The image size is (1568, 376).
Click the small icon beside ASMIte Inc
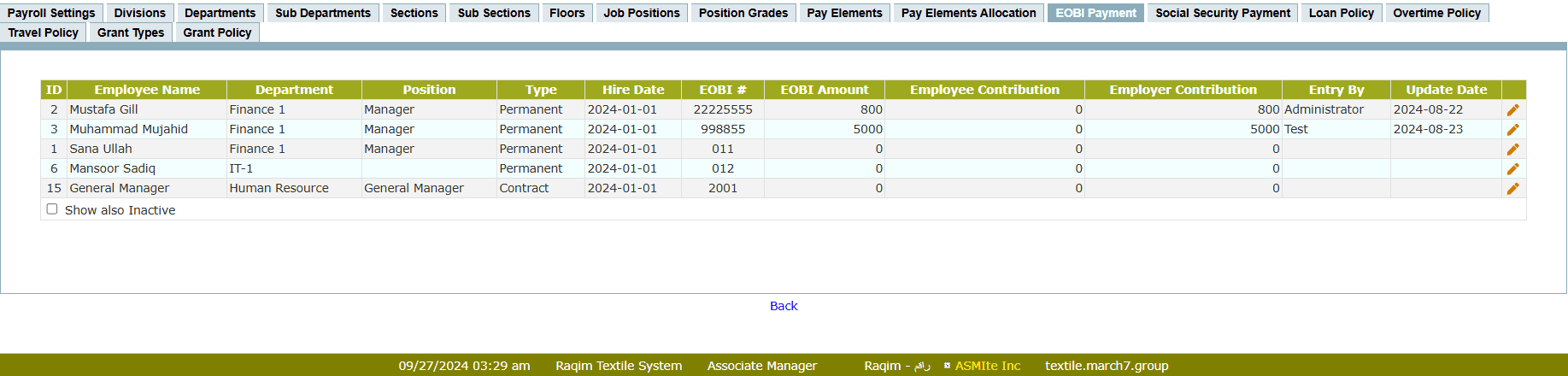click(947, 366)
